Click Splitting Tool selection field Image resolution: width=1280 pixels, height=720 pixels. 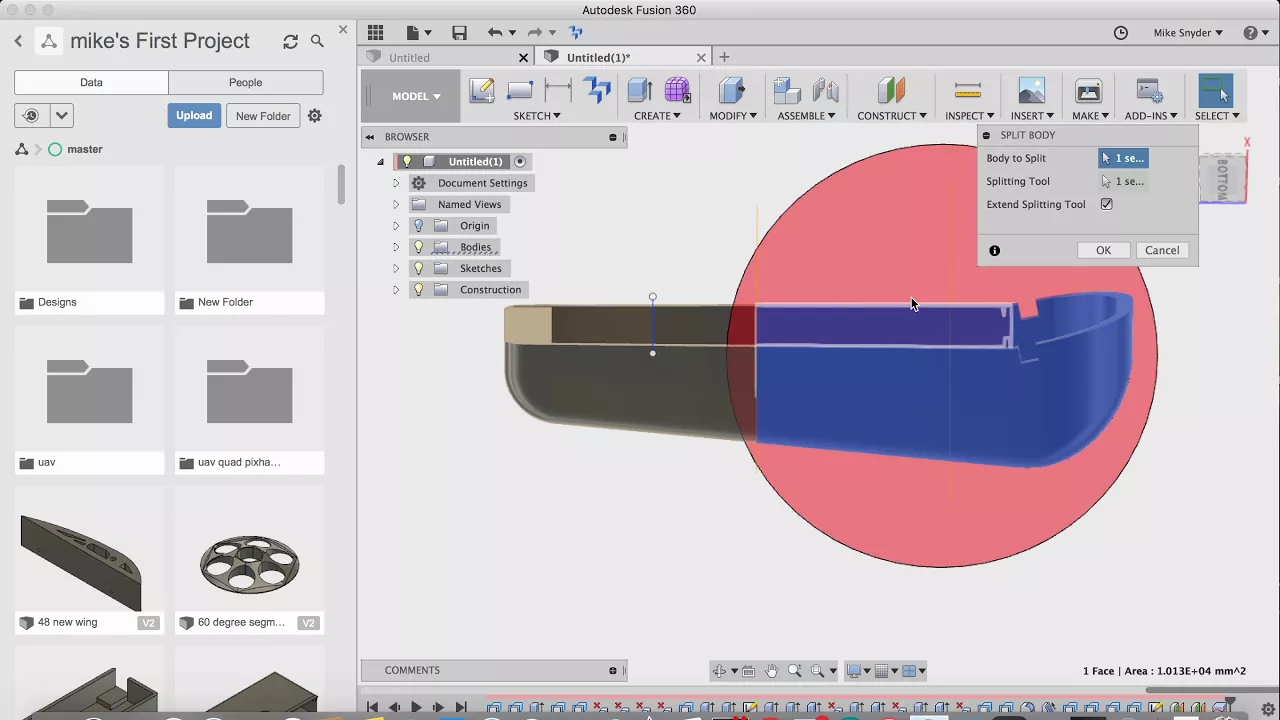coord(1123,181)
